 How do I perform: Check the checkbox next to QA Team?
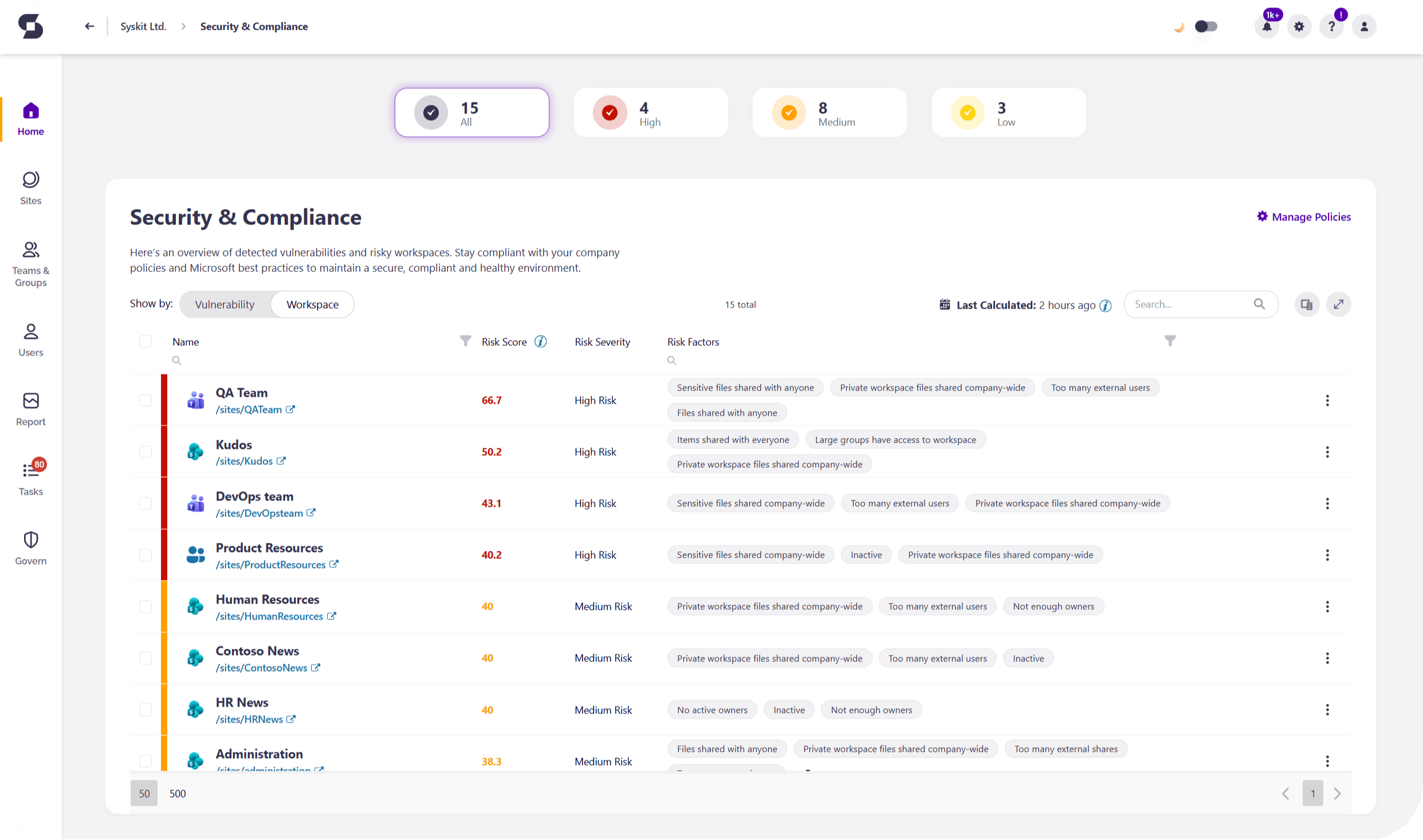[146, 400]
